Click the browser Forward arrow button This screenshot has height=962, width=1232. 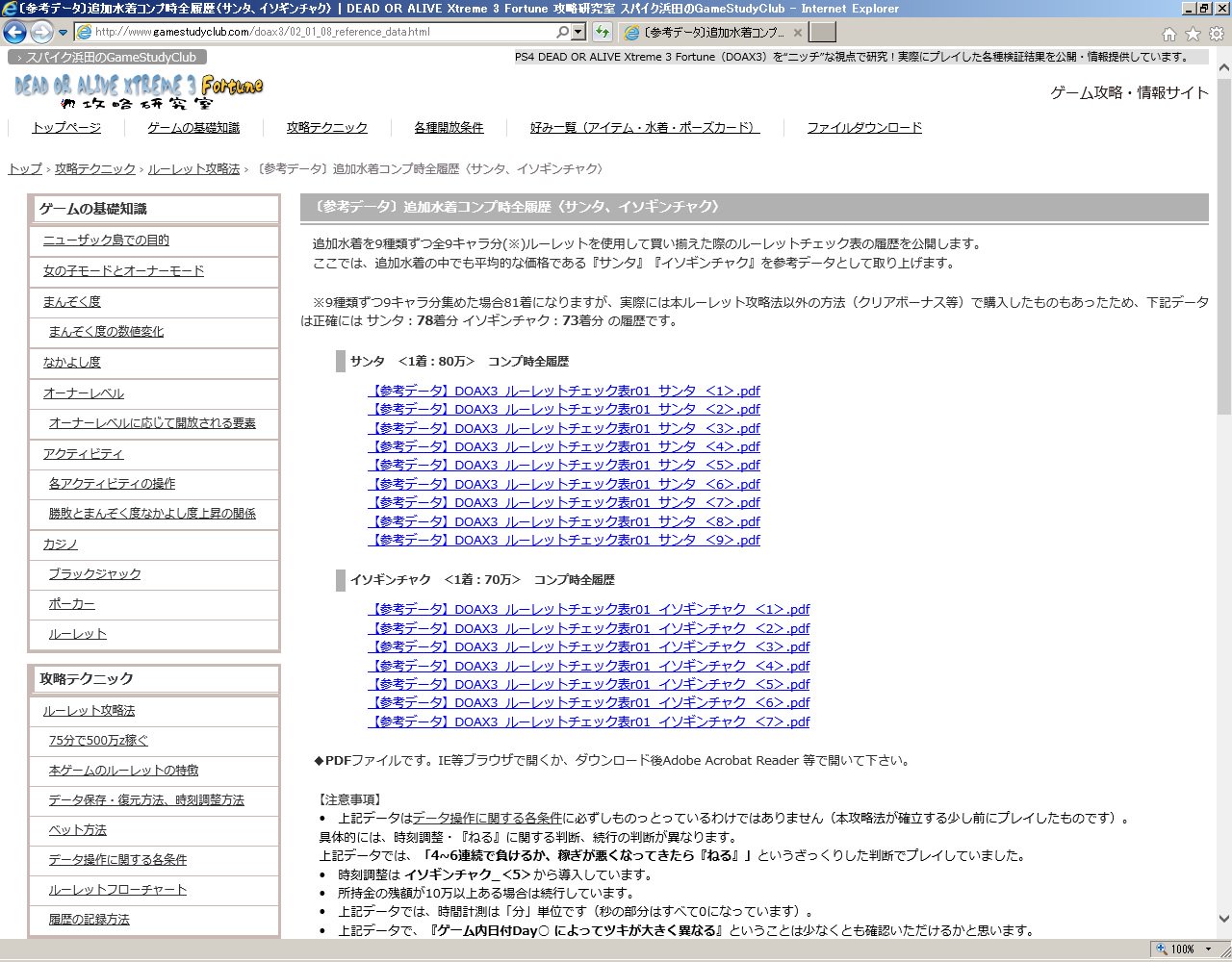coord(41,32)
